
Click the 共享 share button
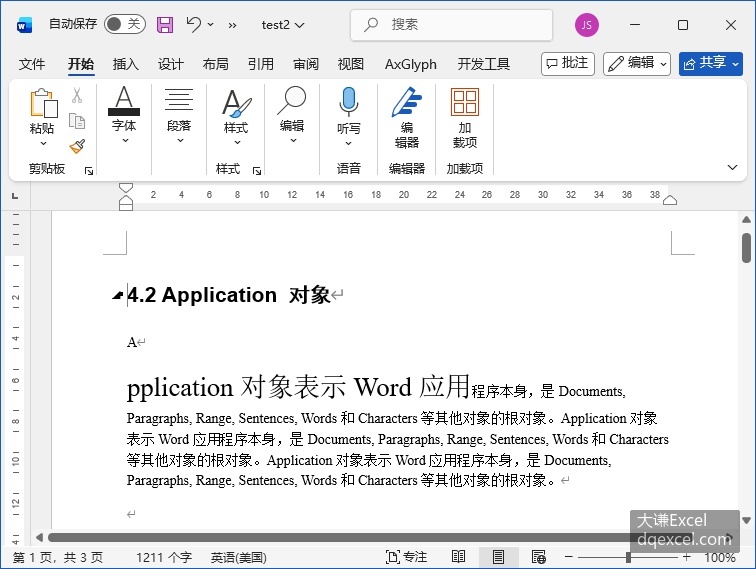click(711, 64)
